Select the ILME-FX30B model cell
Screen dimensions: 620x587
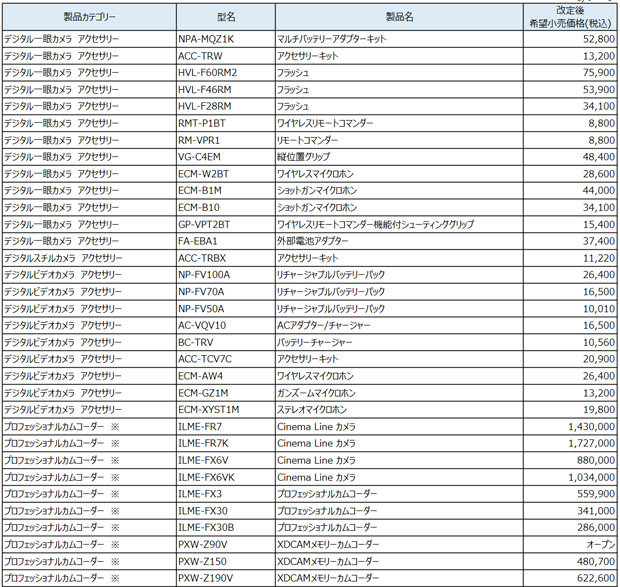pos(226,528)
